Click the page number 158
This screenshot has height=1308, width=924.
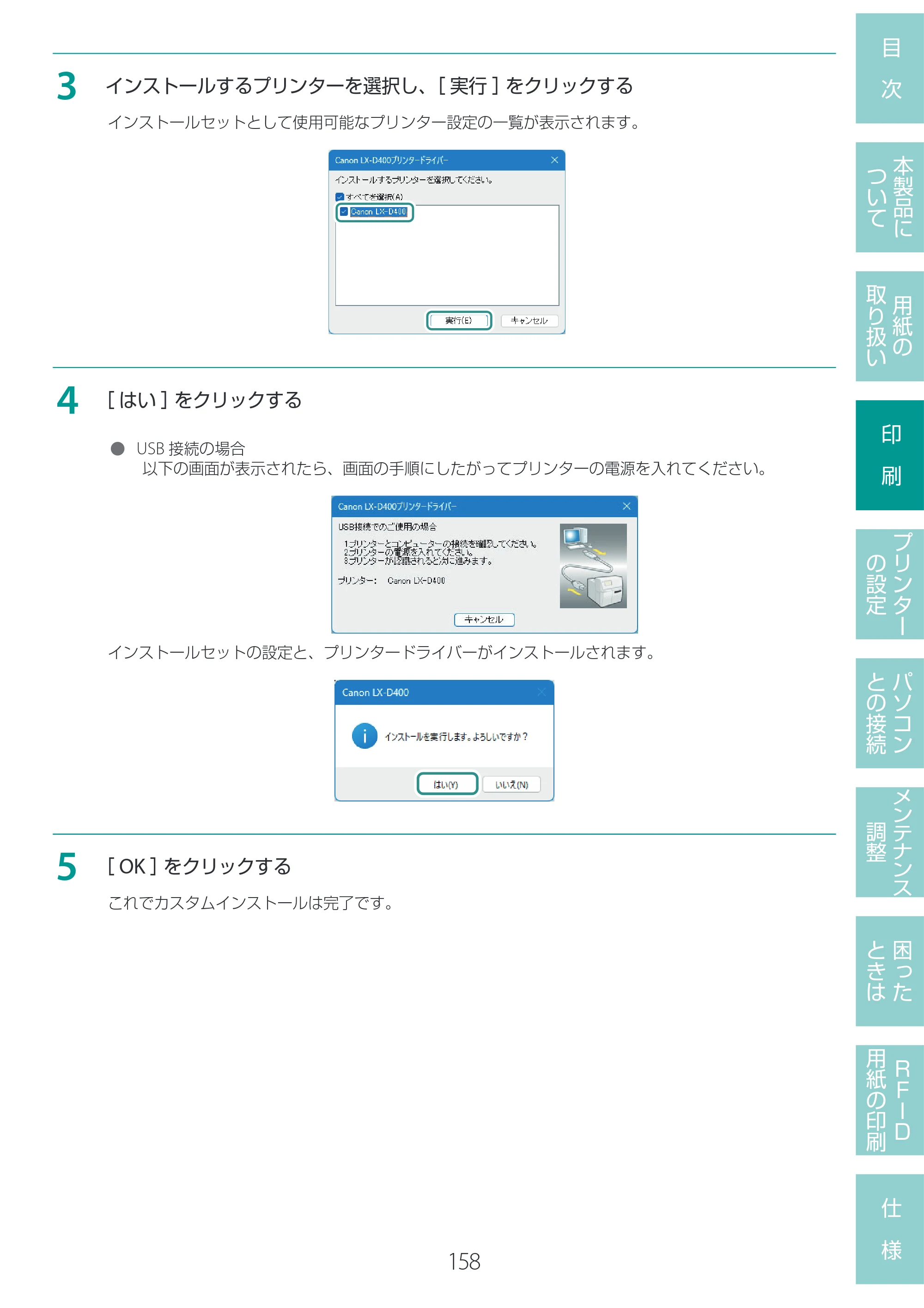pyautogui.click(x=464, y=1261)
